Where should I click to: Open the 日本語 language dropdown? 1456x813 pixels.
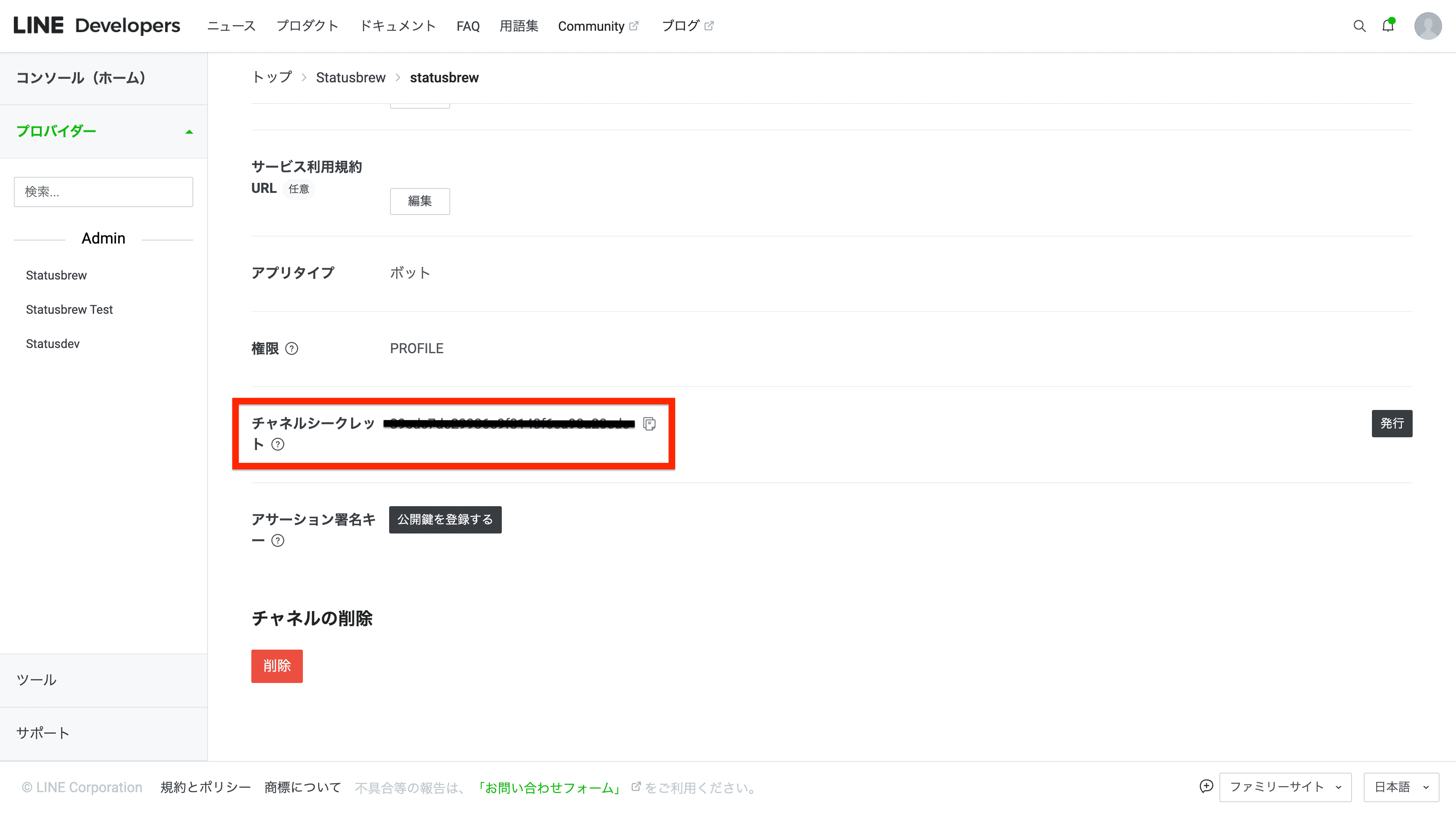[1401, 787]
